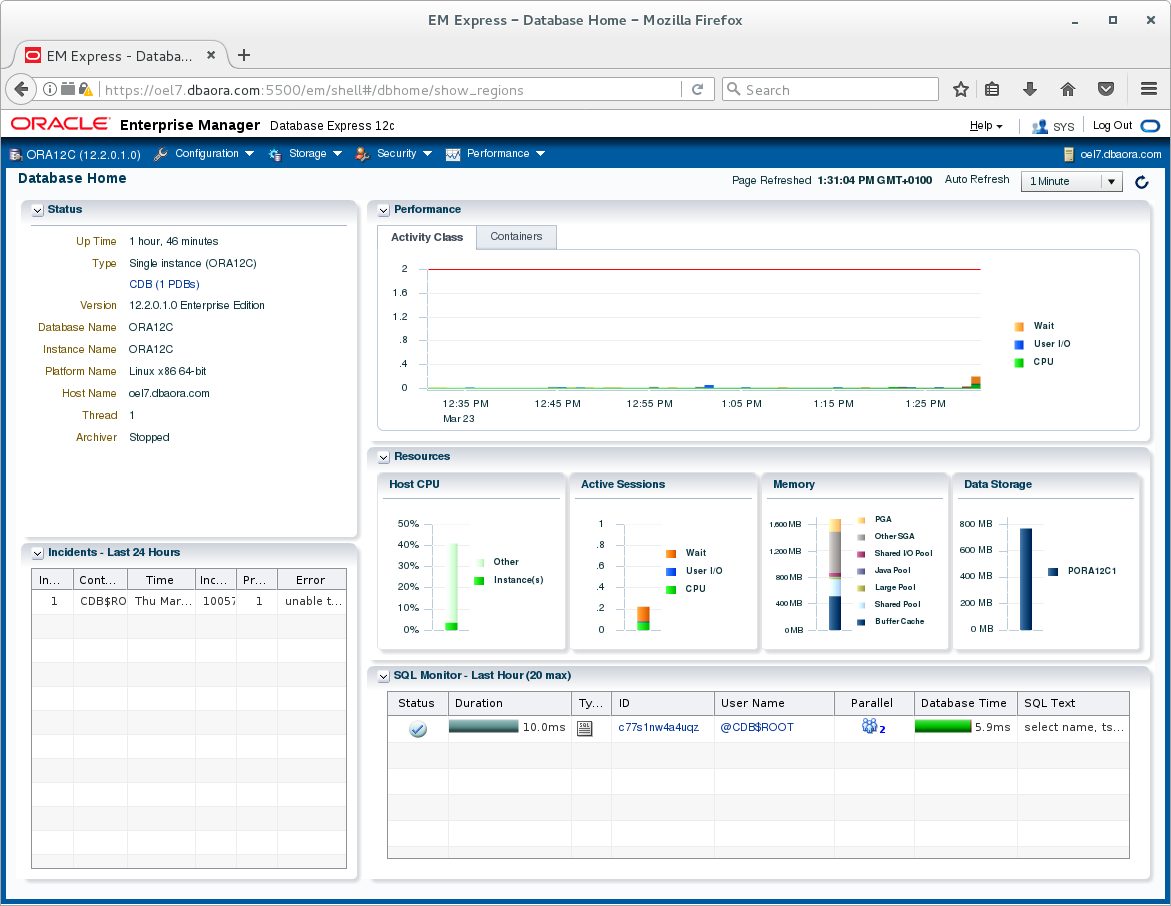Open SQL ID c77s1nw4a4uqz link
The width and height of the screenshot is (1171, 906).
click(659, 727)
